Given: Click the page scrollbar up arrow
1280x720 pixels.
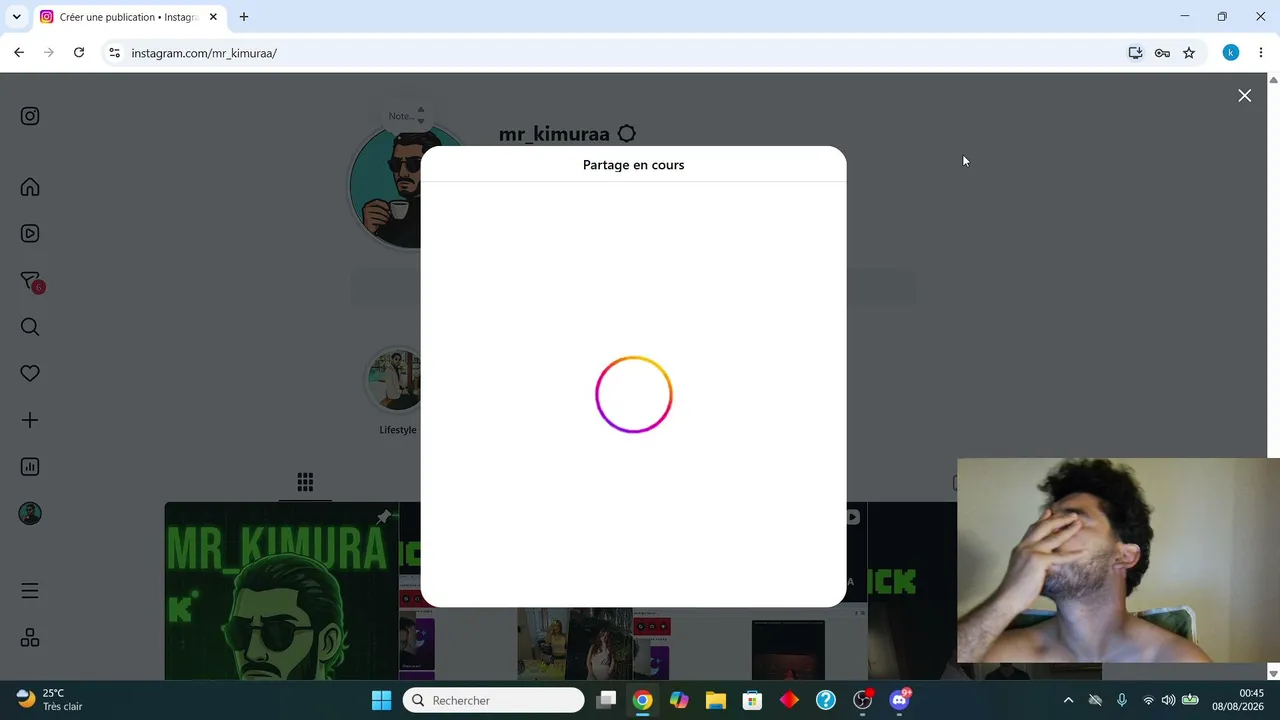Looking at the screenshot, I should pos(1273,79).
